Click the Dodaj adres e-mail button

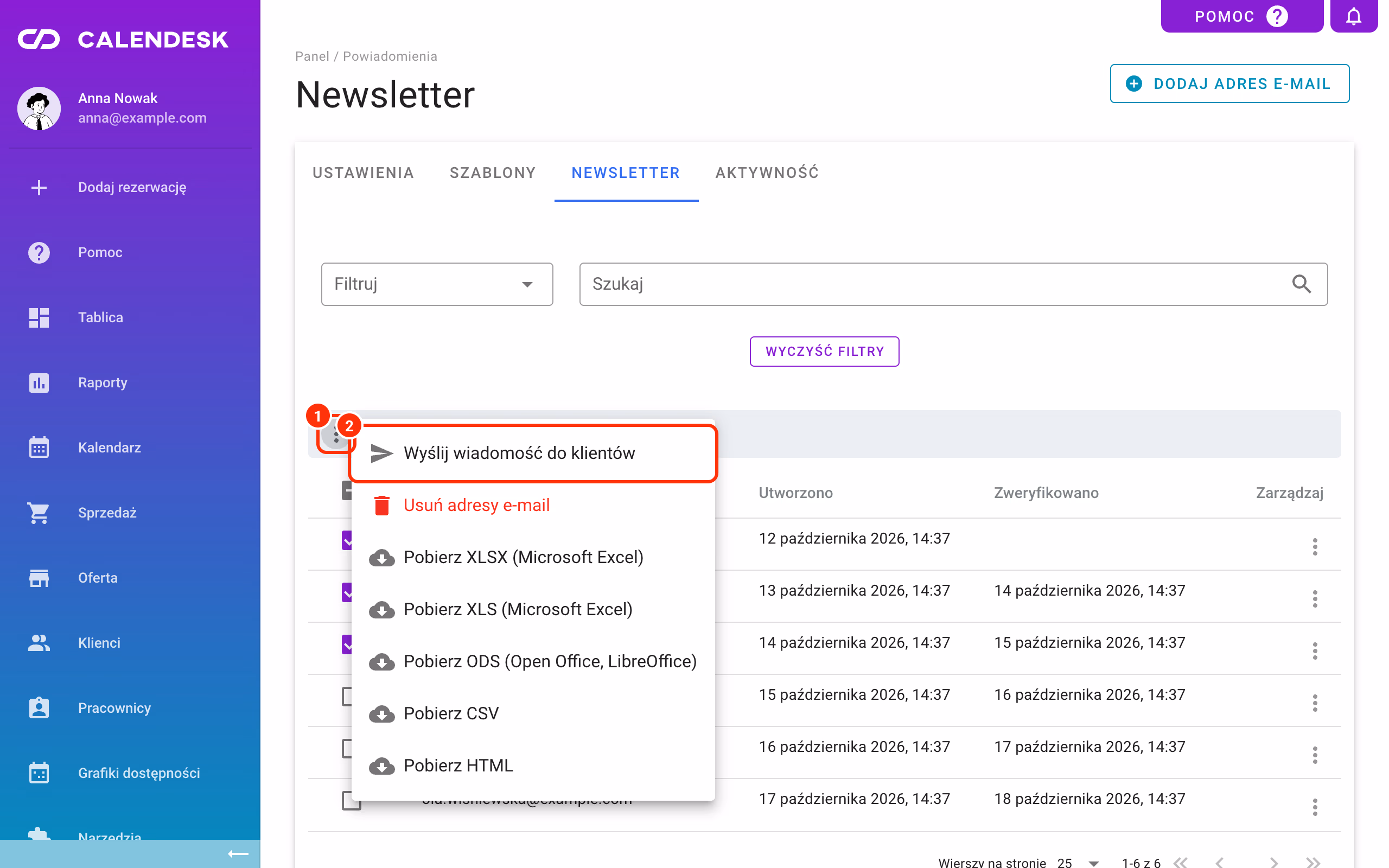[1229, 84]
